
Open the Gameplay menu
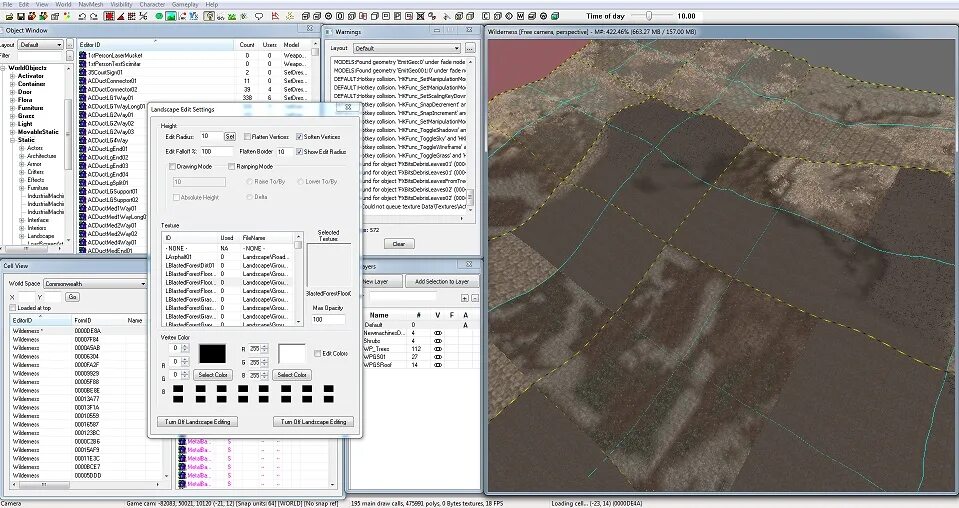(185, 4)
